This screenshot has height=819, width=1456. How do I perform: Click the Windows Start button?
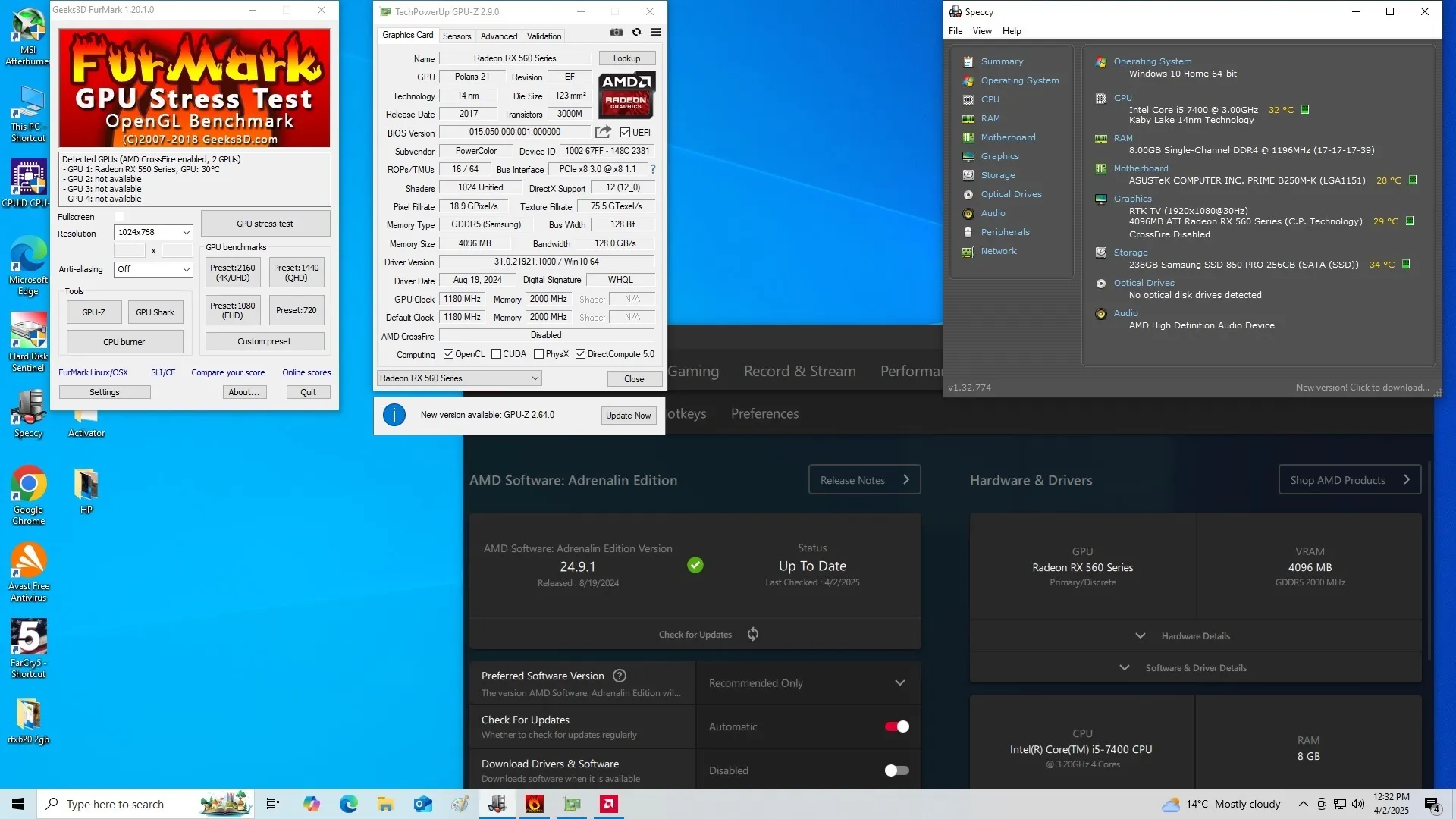coord(18,804)
